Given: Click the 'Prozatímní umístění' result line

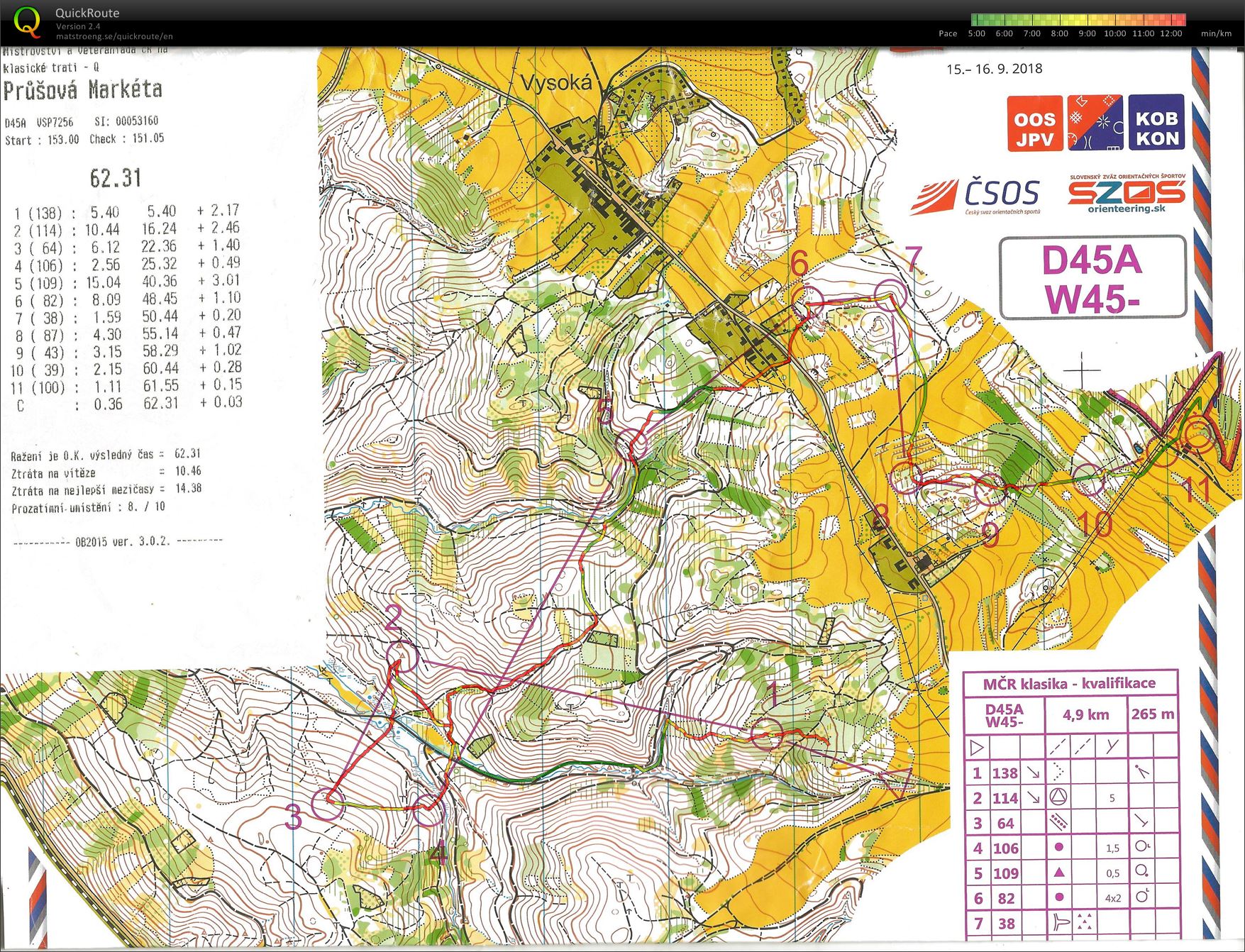Looking at the screenshot, I should point(89,507).
